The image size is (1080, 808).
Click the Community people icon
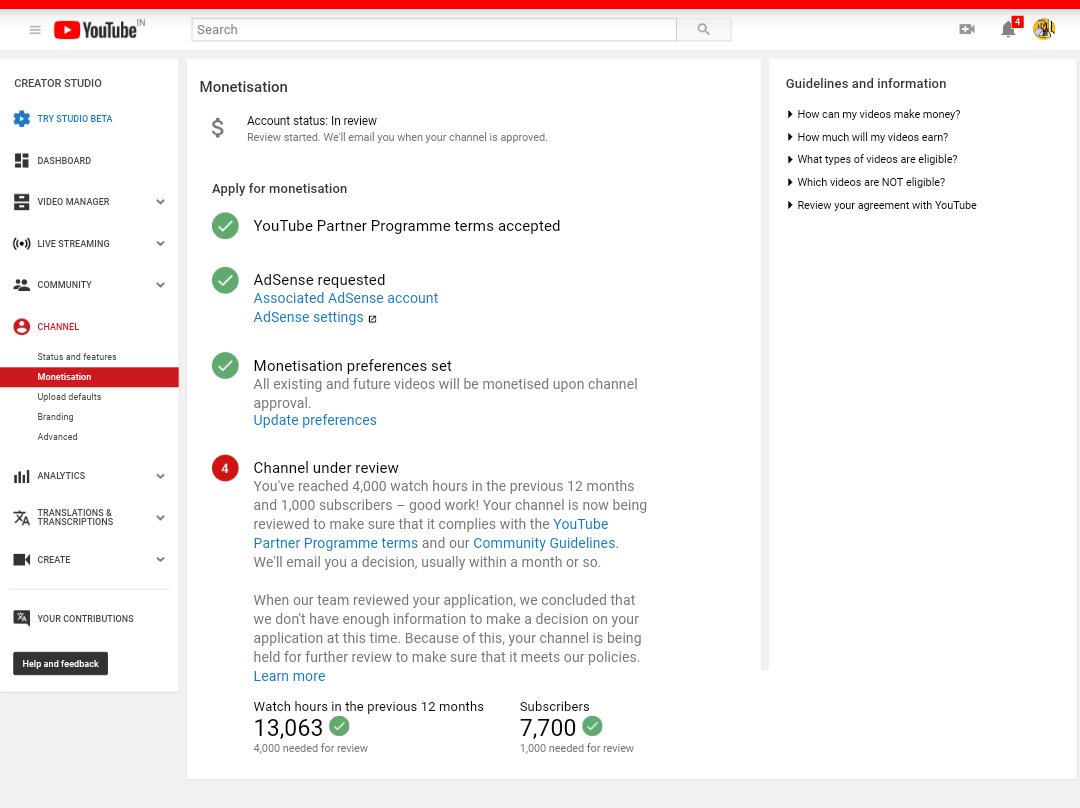(22, 284)
